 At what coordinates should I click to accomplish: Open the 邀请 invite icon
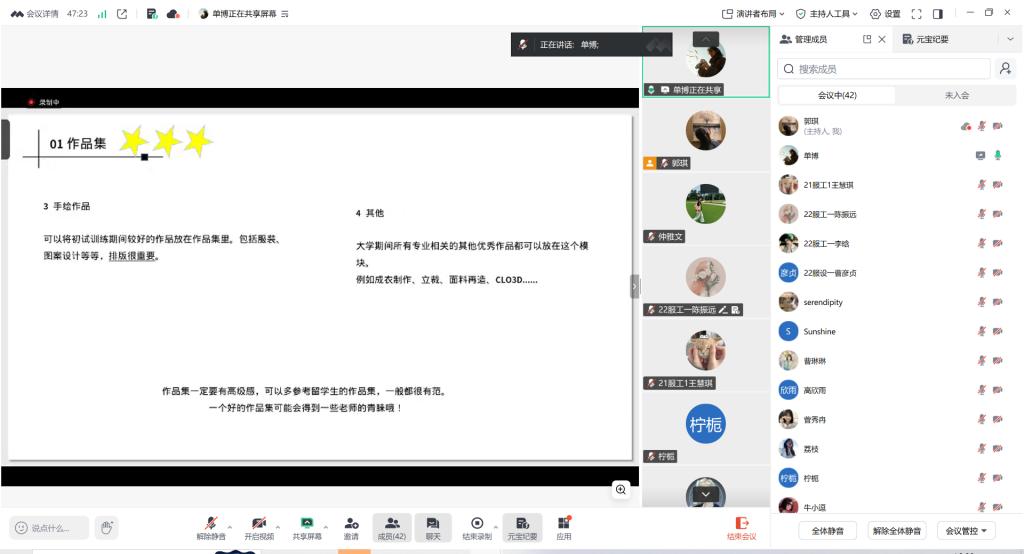point(351,524)
